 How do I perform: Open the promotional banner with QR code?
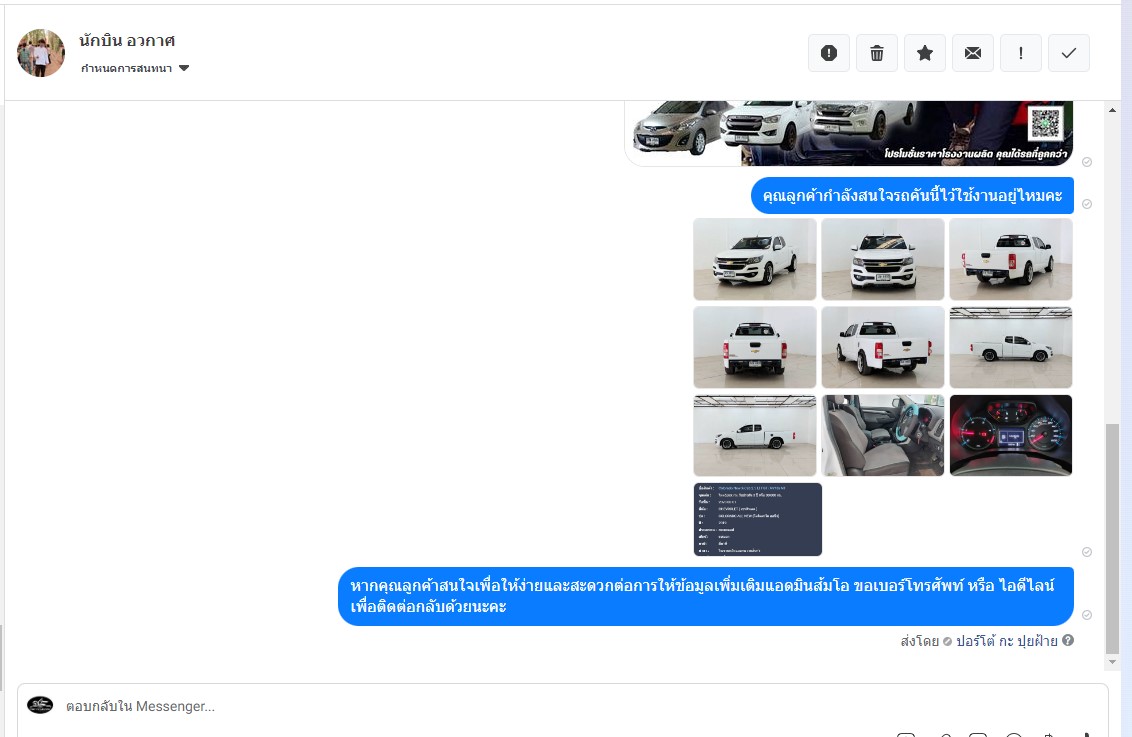pos(849,134)
